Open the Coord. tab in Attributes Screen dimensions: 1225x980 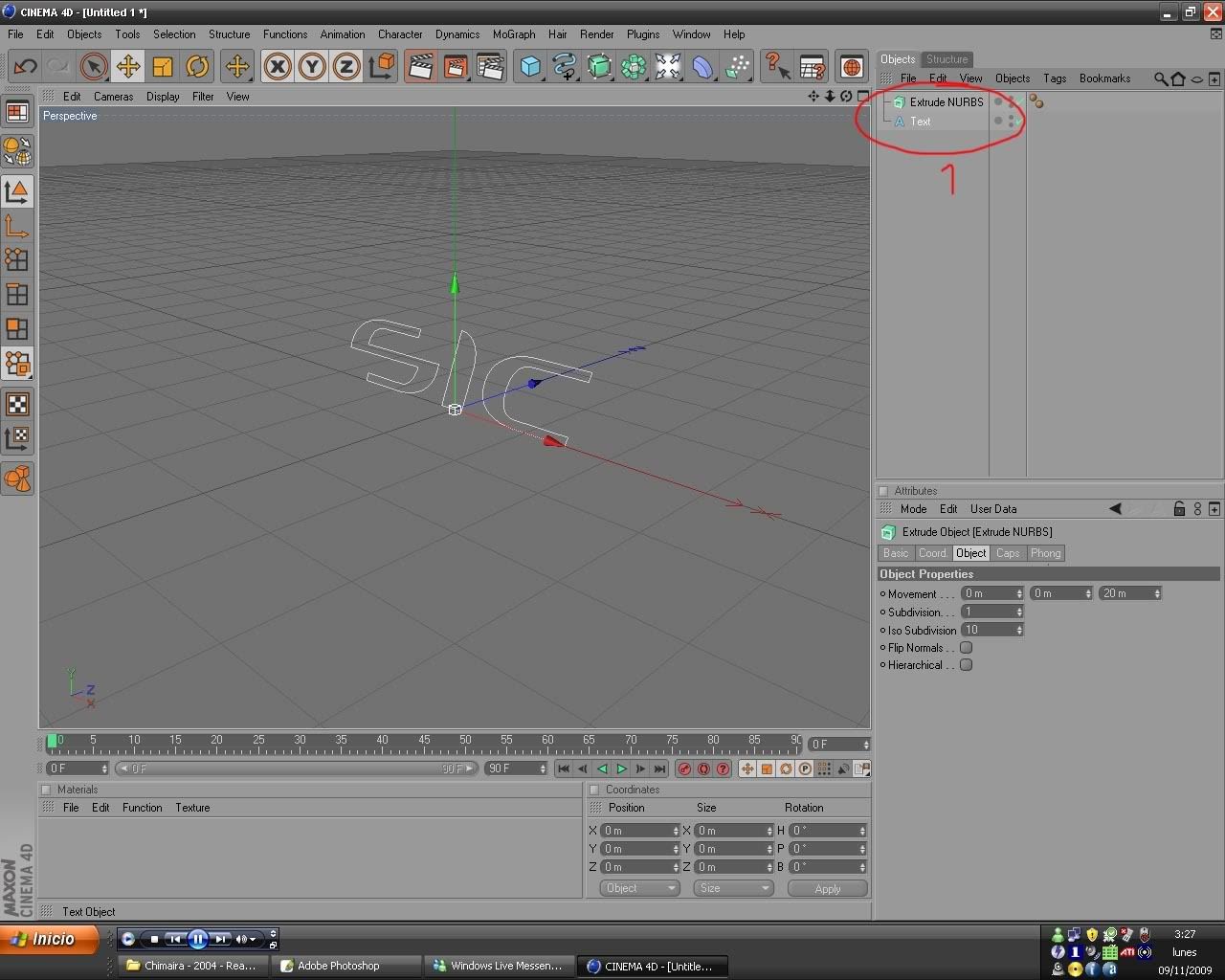coord(932,553)
